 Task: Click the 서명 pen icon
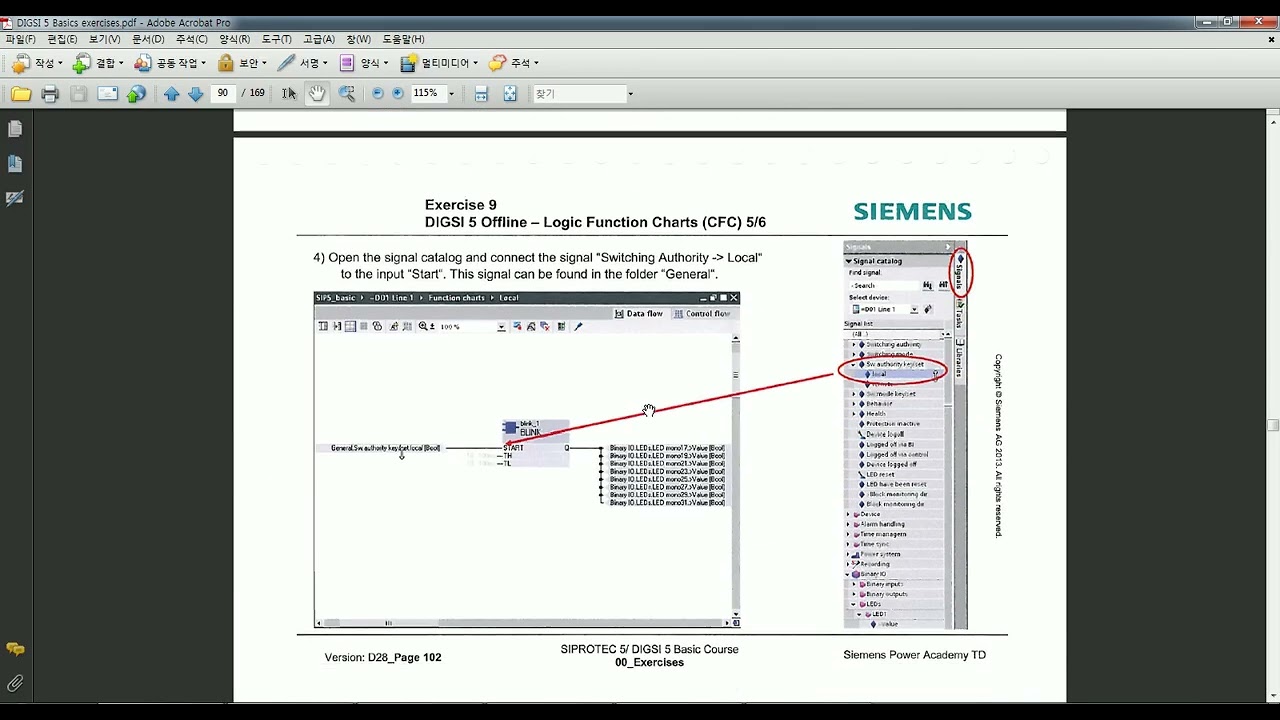click(286, 63)
